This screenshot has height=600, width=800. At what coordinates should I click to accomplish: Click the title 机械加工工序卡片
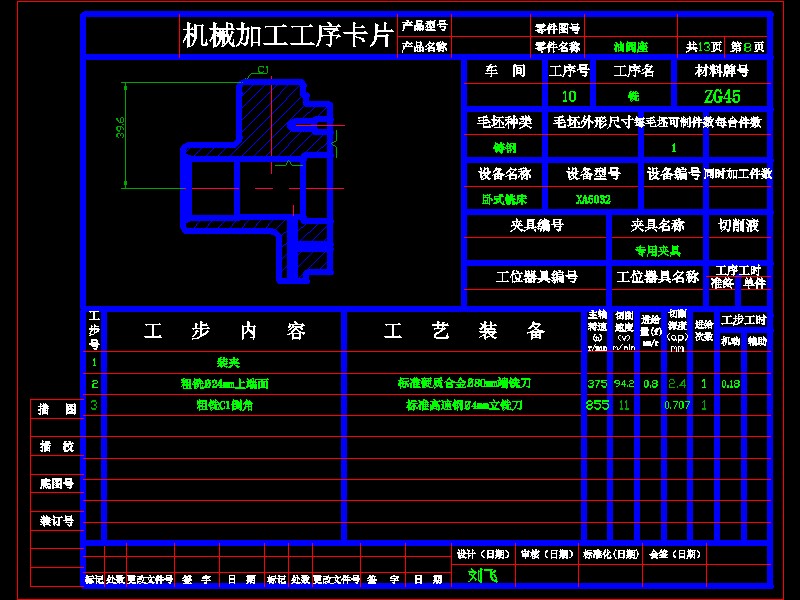pyautogui.click(x=286, y=33)
